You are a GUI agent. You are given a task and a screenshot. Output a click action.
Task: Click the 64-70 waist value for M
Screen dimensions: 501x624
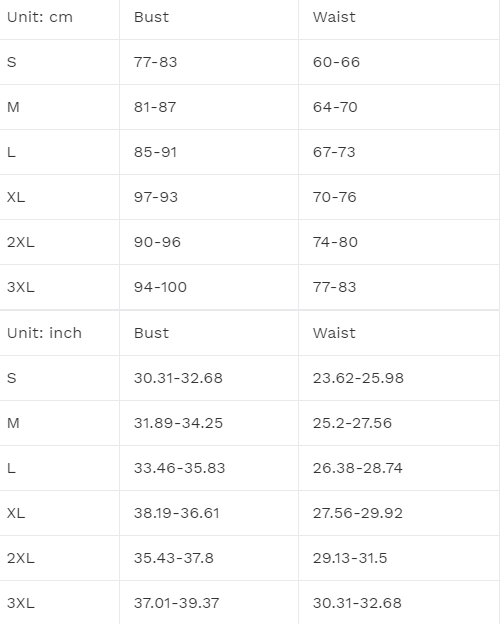[x=335, y=107]
